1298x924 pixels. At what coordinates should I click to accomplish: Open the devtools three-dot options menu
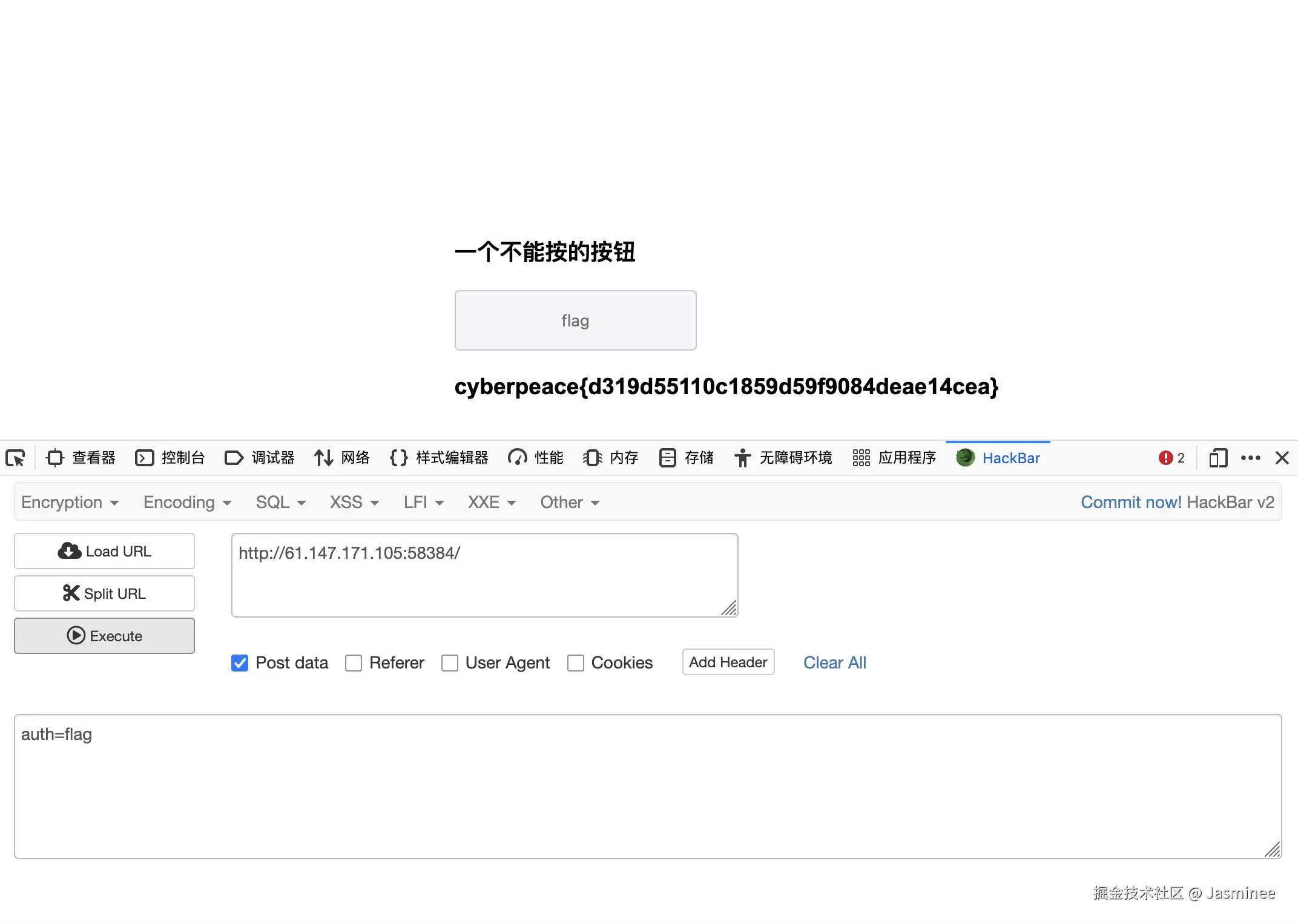(x=1250, y=458)
